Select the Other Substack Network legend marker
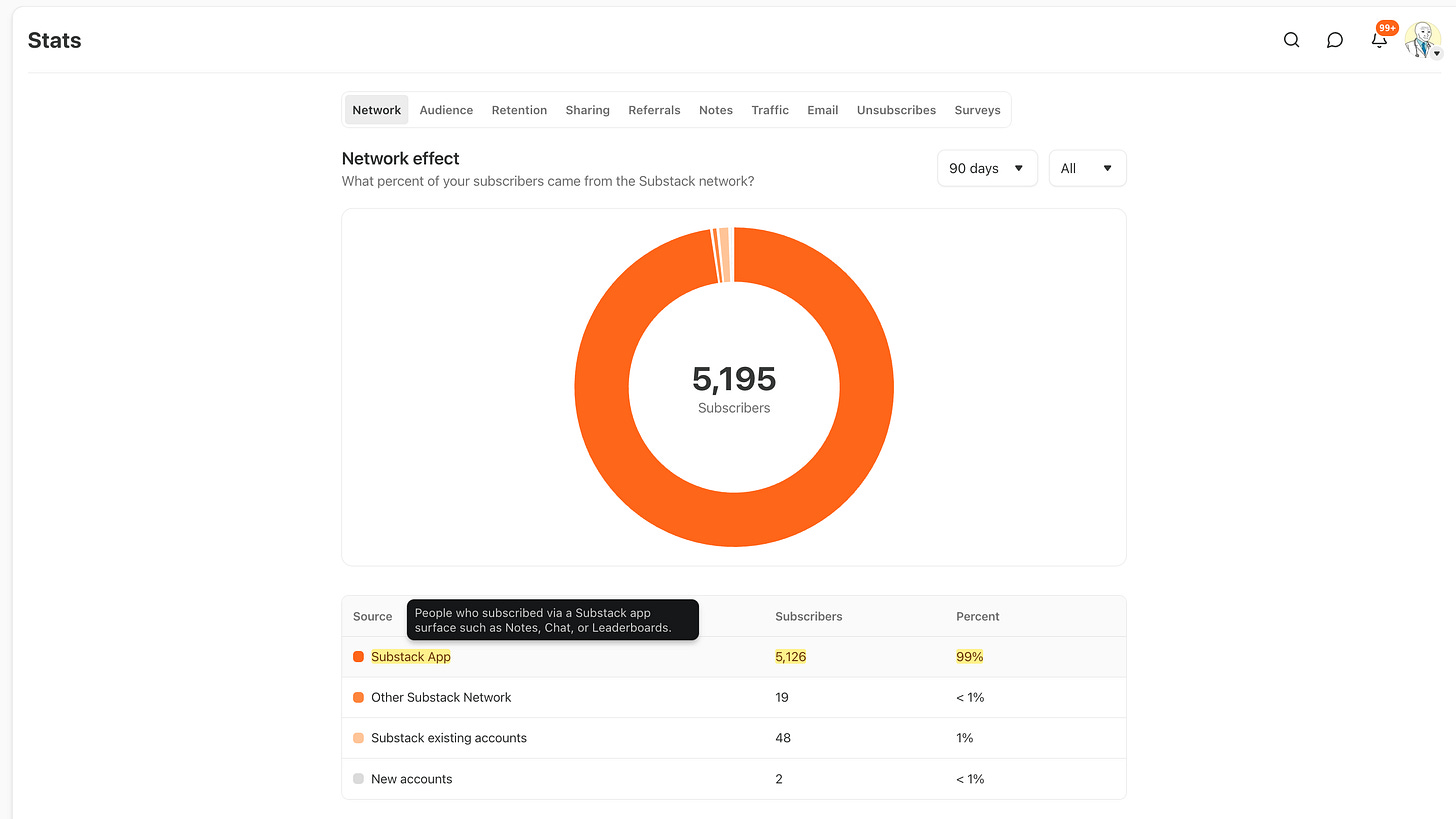This screenshot has width=1456, height=819. (x=358, y=697)
